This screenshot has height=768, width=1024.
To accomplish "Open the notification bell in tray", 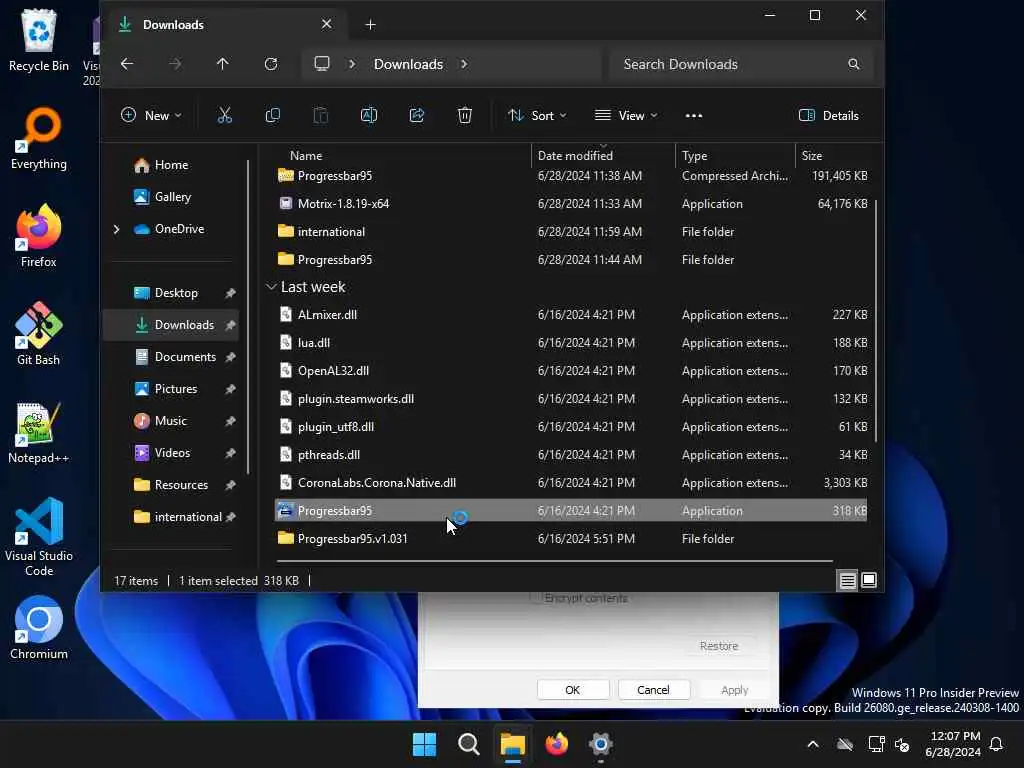I will click(x=997, y=744).
